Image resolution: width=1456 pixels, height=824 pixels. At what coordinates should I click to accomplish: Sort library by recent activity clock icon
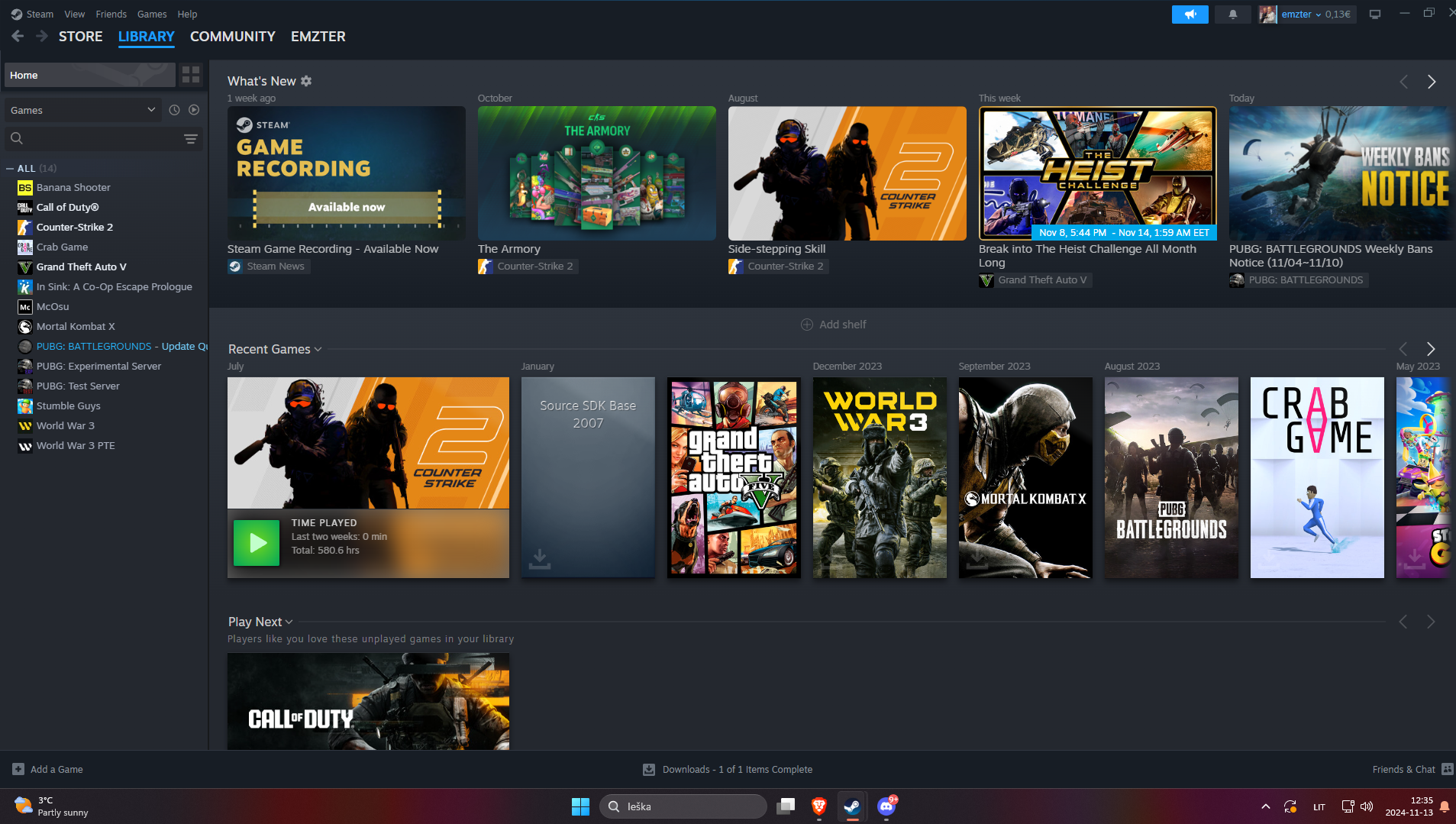click(174, 110)
